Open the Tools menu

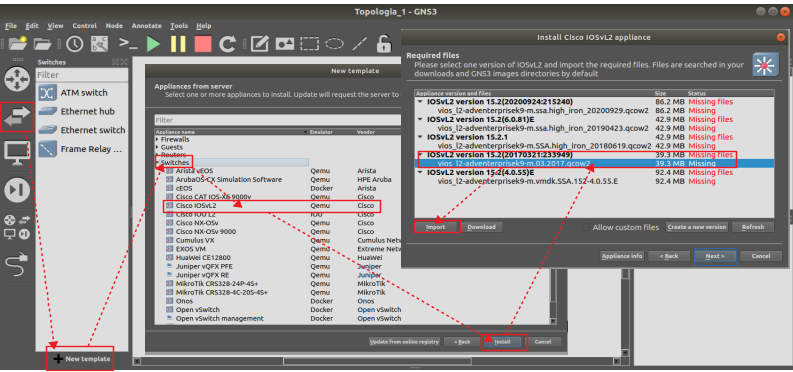179,26
